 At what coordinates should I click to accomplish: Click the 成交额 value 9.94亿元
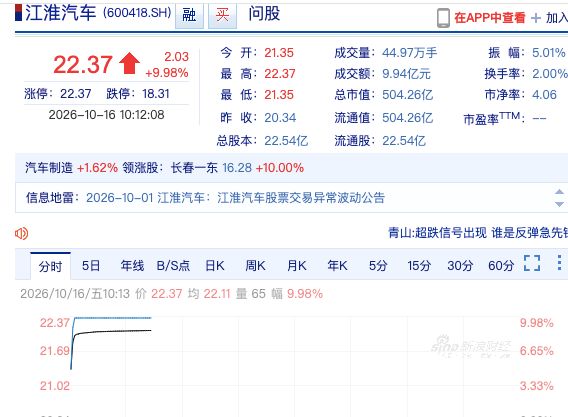click(406, 74)
